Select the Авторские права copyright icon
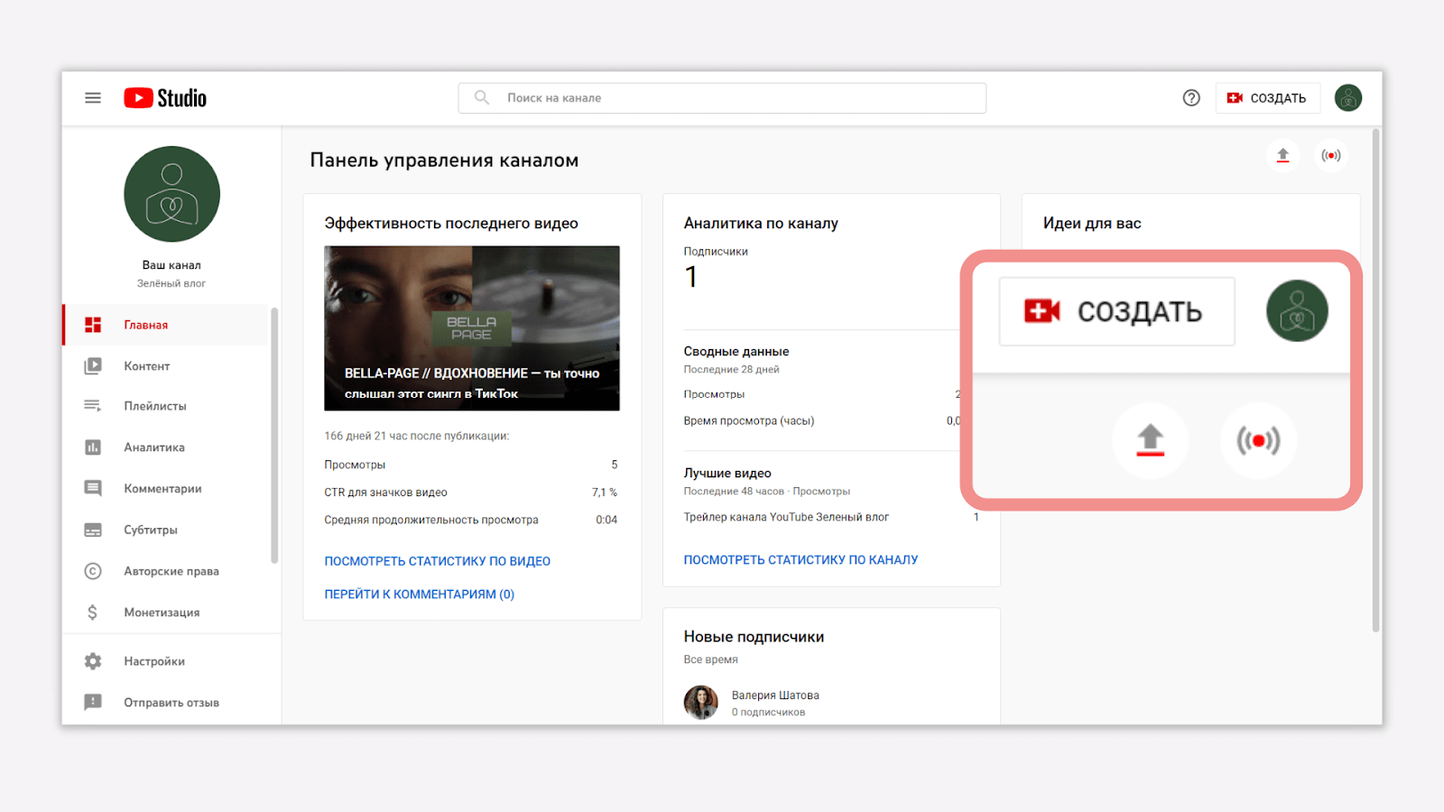1444x812 pixels. tap(92, 570)
